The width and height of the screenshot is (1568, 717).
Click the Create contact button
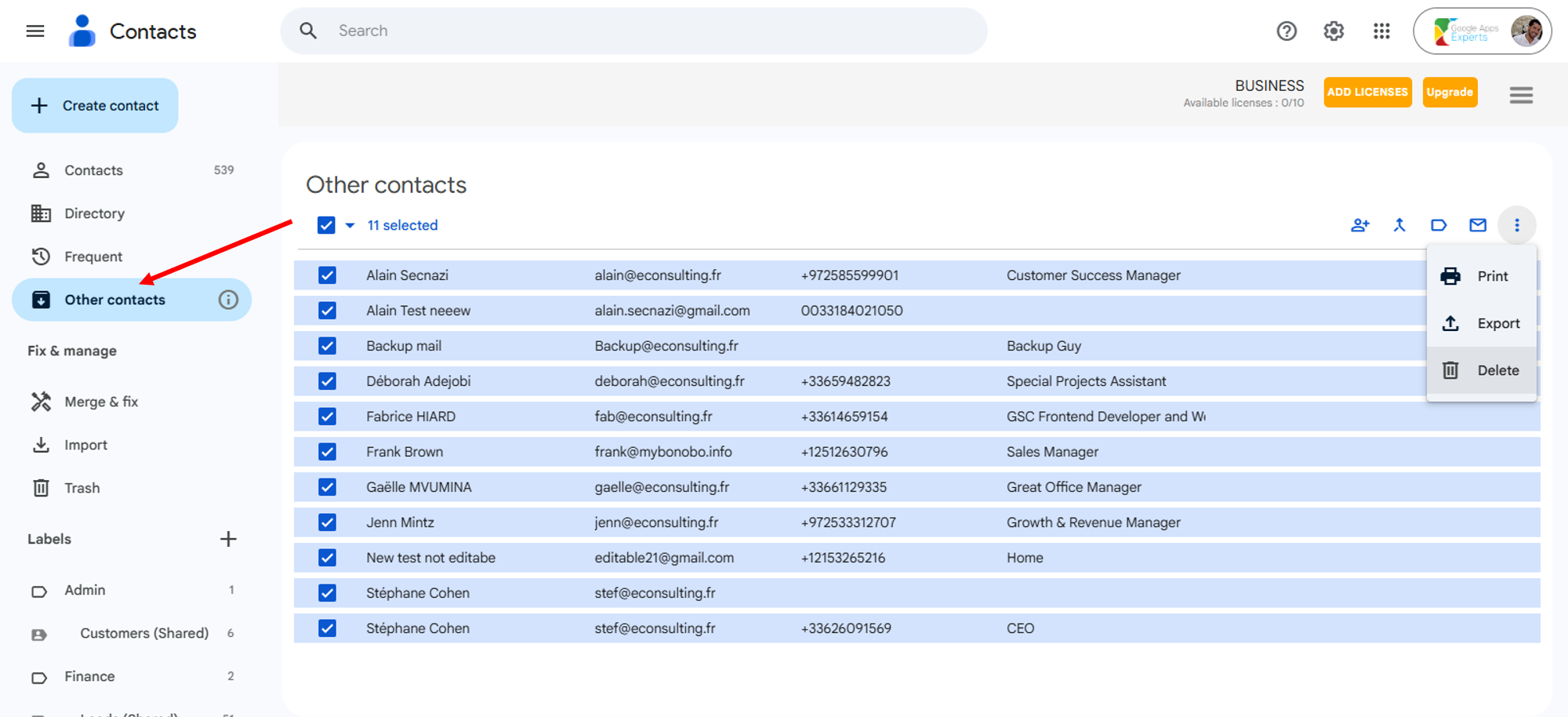pos(95,105)
